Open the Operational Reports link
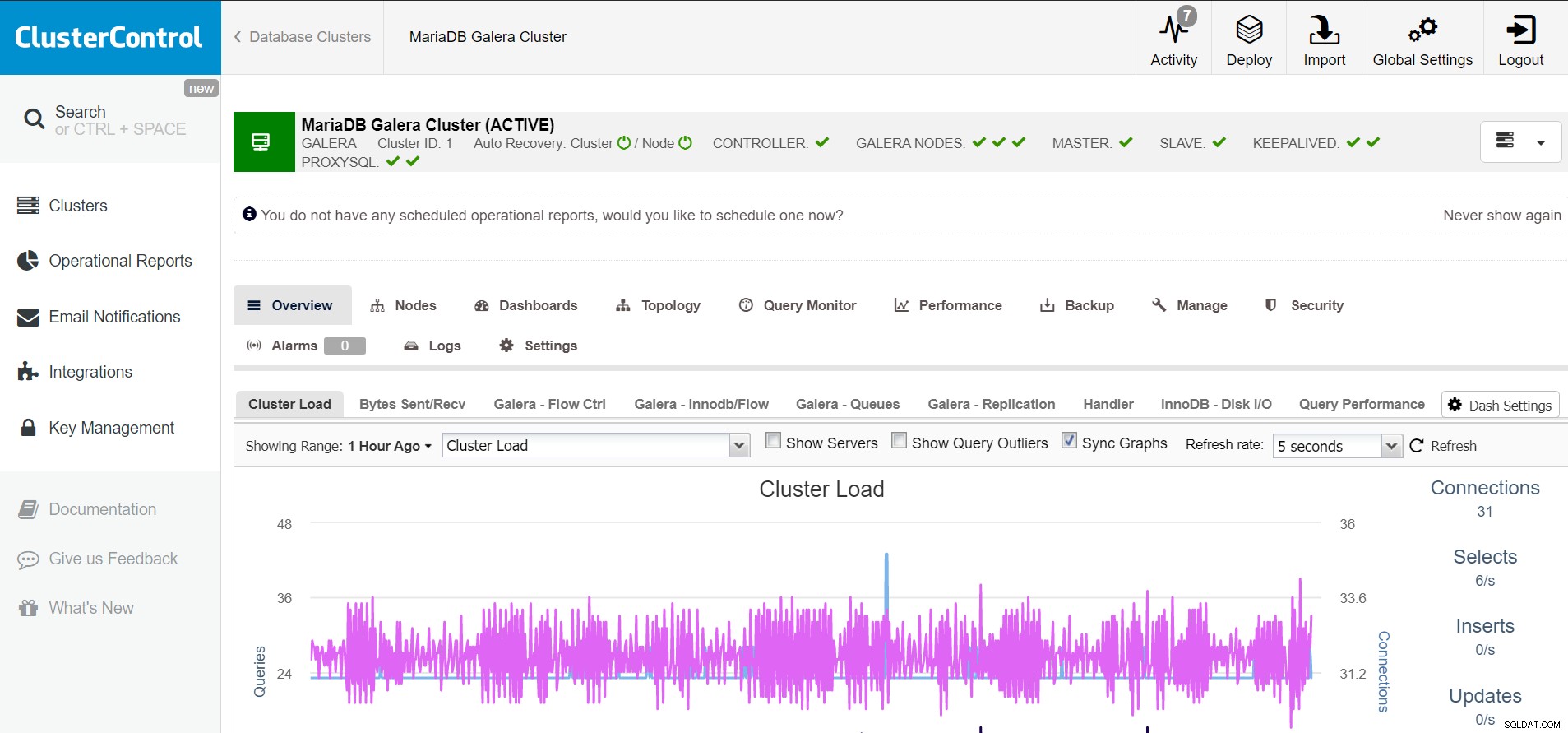 coord(120,261)
